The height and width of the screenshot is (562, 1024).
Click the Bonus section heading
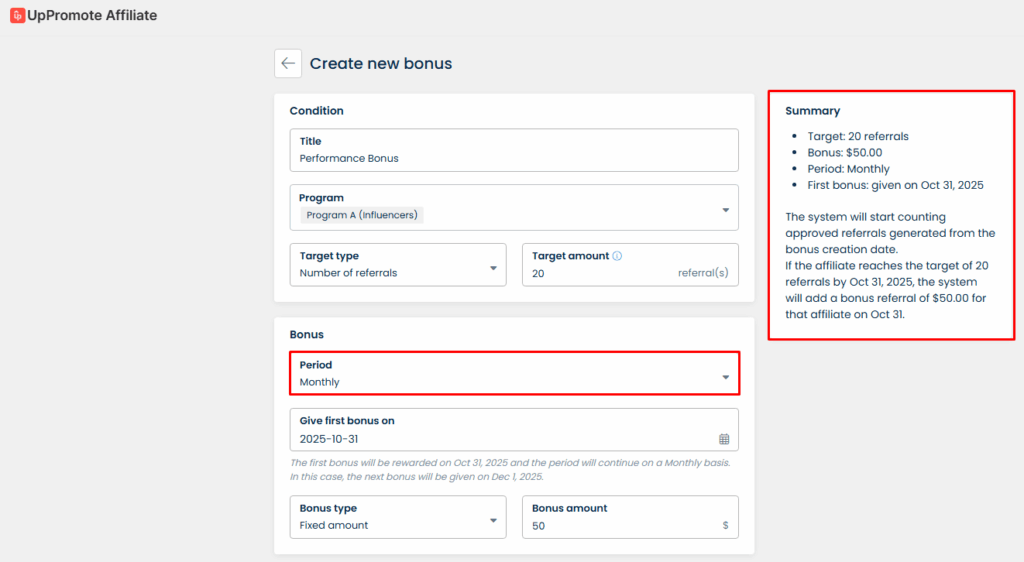[306, 334]
